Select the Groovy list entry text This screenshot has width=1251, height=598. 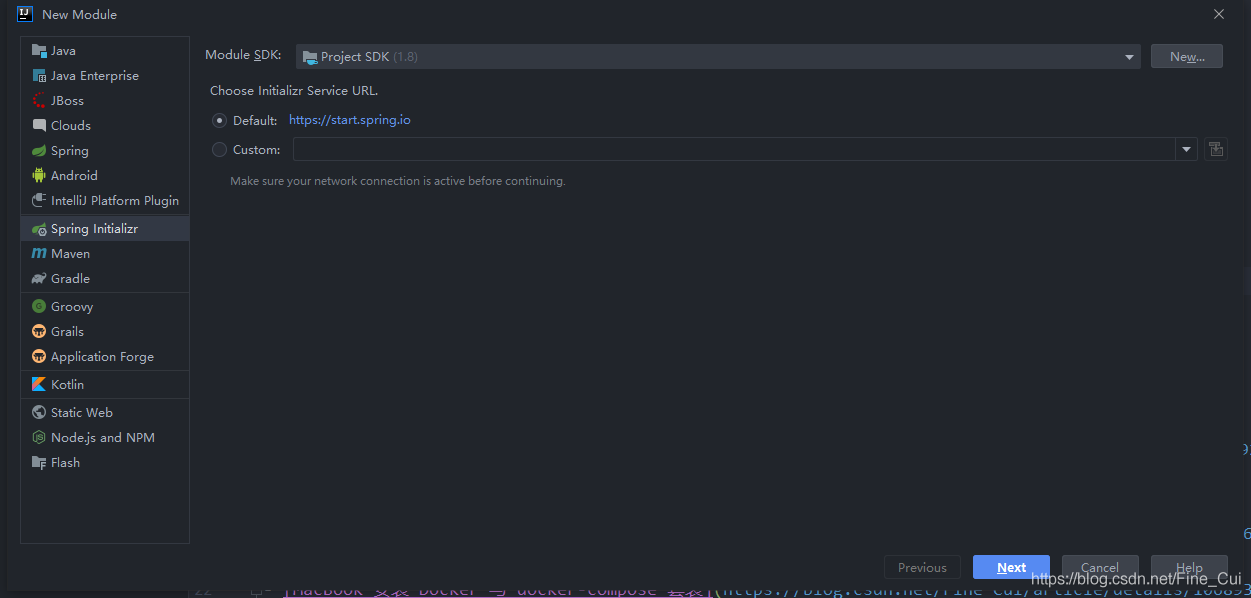pos(72,307)
